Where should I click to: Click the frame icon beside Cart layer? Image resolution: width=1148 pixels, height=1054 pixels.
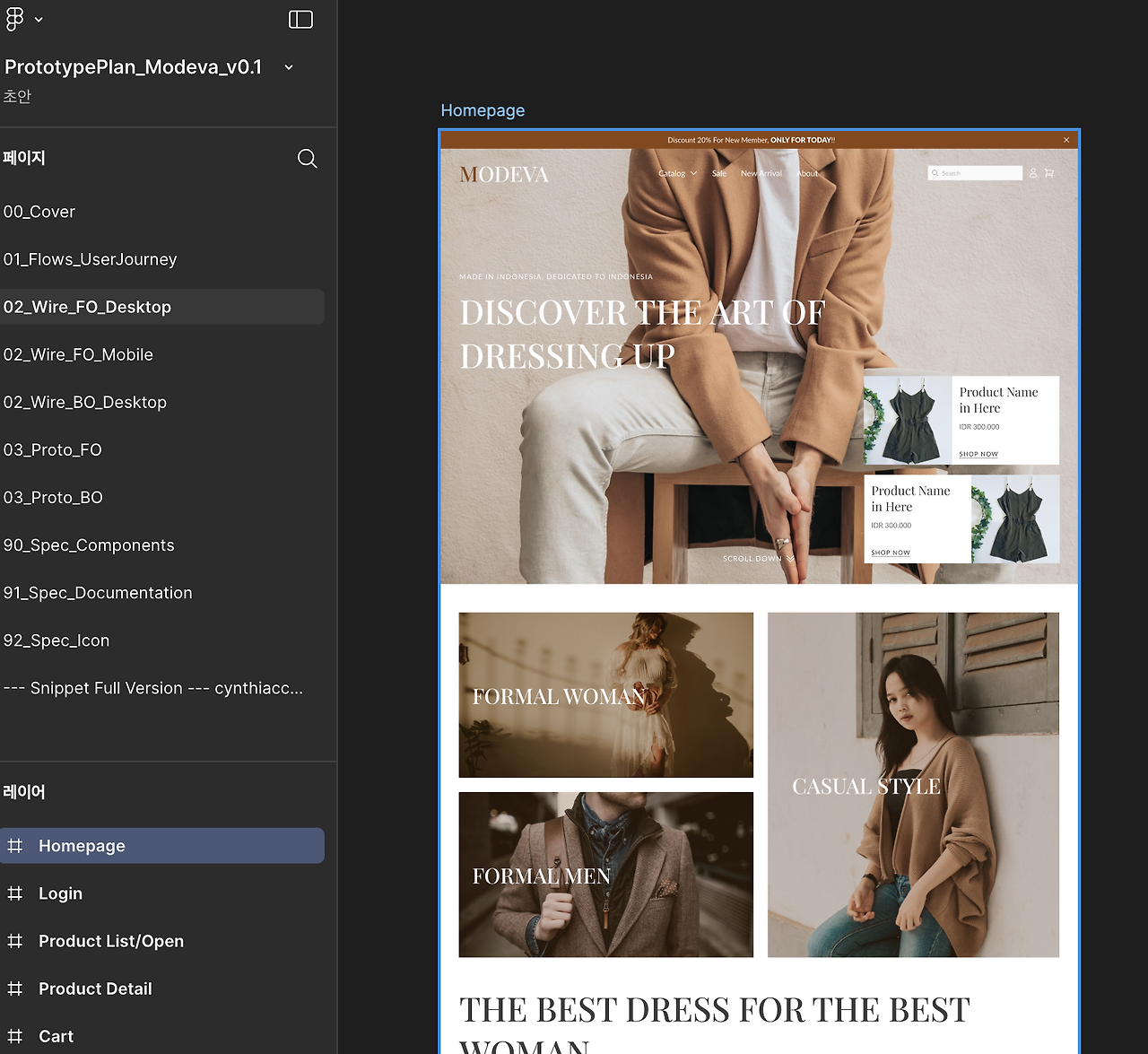click(15, 1036)
